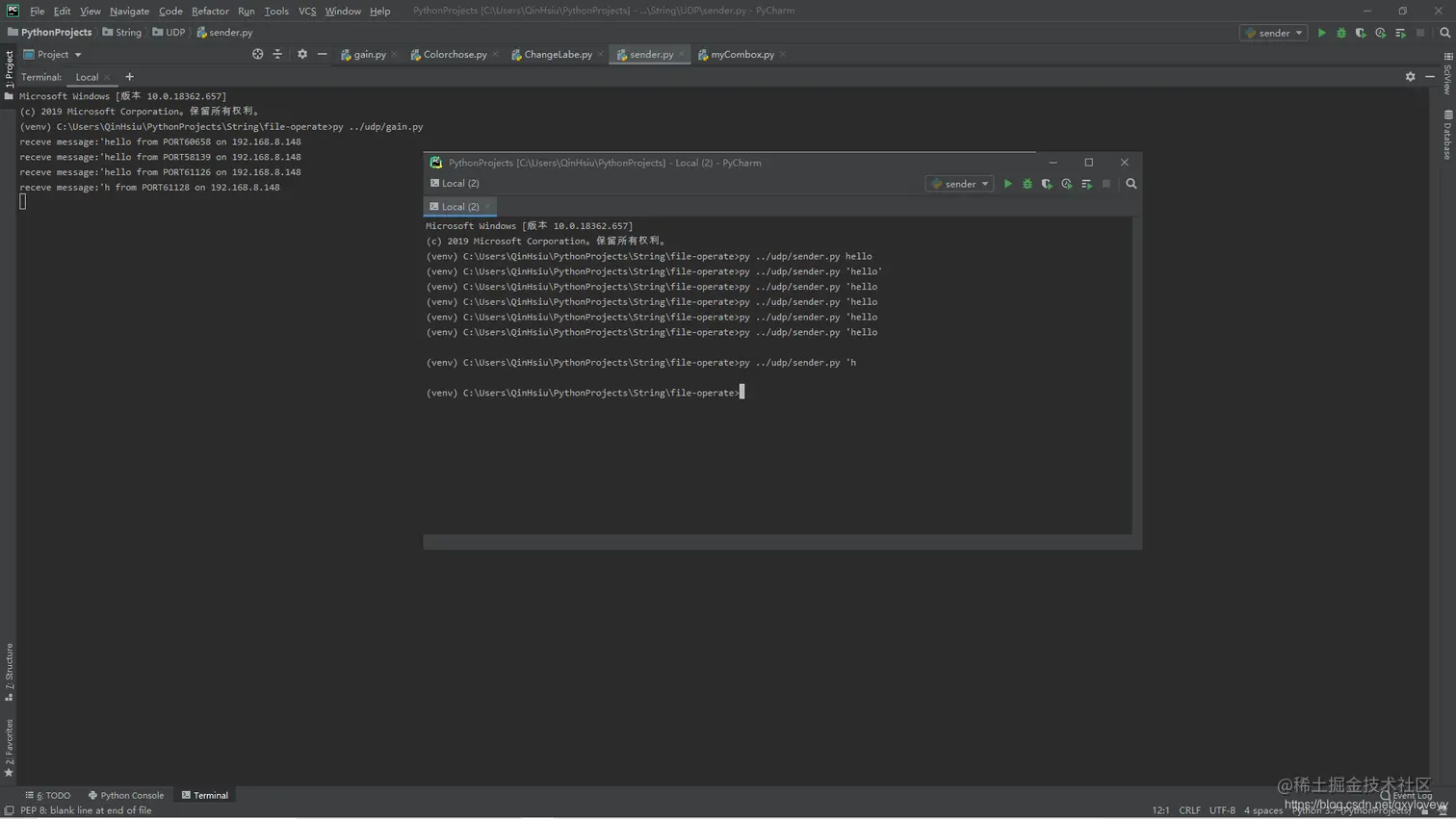Open the Edit menu

coord(62,11)
